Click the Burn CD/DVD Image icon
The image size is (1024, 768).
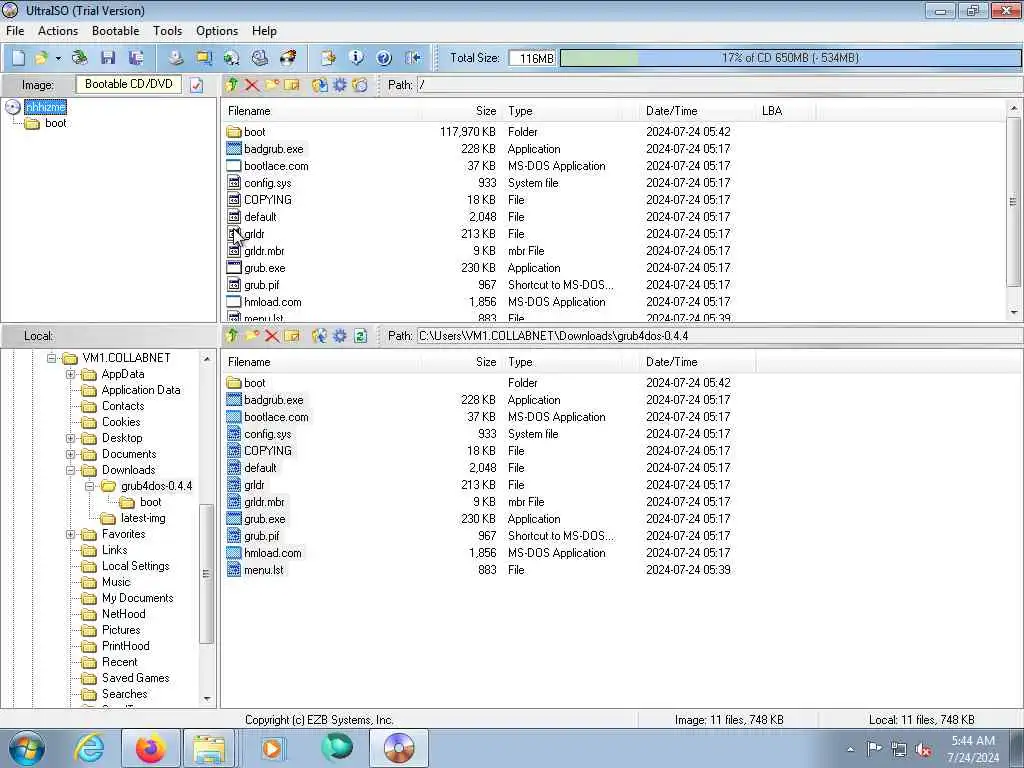tap(288, 58)
